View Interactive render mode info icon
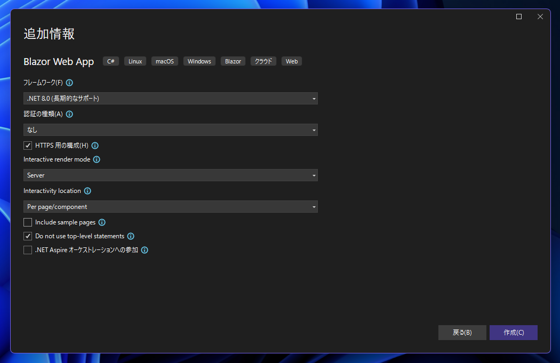Viewport: 560px width, 363px height. (x=97, y=159)
